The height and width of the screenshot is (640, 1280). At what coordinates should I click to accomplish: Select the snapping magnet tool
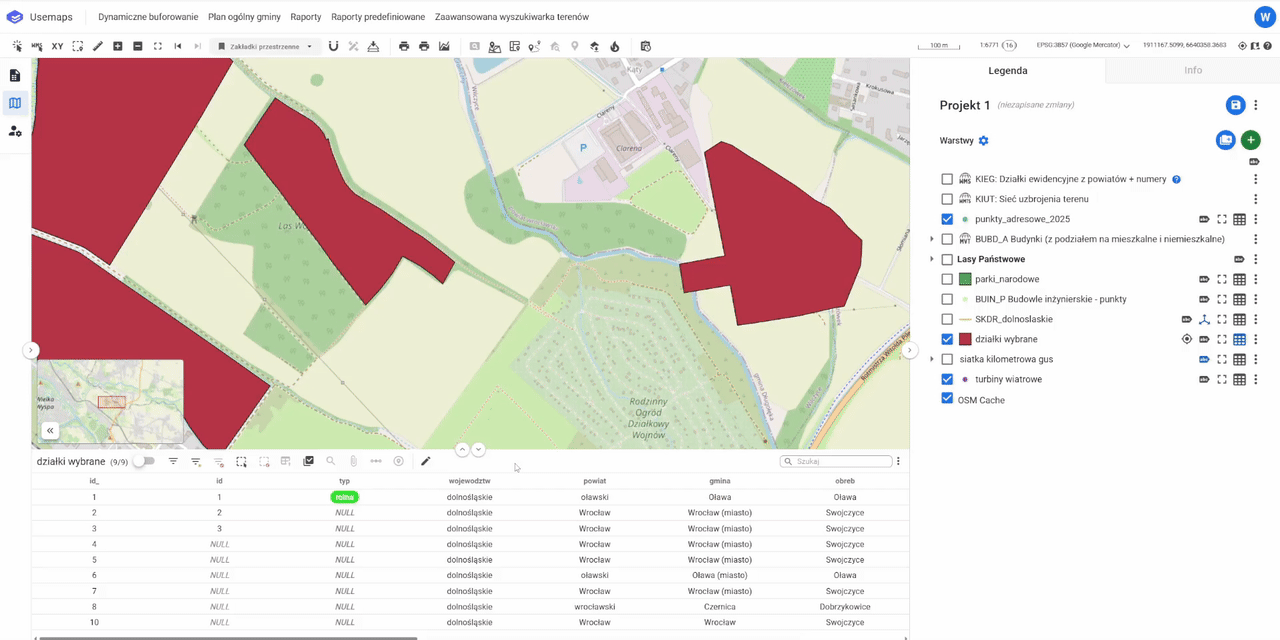pyautogui.click(x=333, y=46)
